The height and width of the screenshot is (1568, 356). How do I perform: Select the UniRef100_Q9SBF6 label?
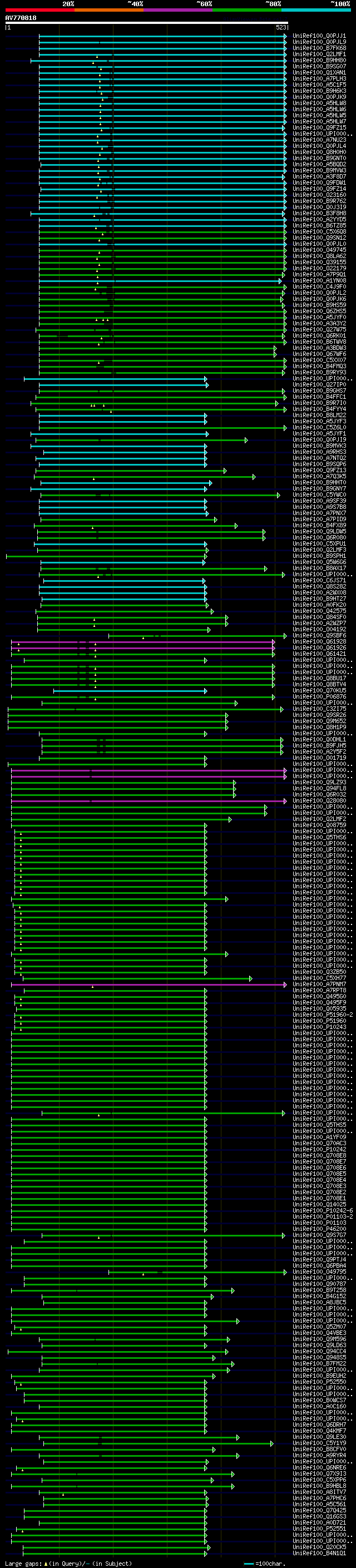[x=319, y=635]
